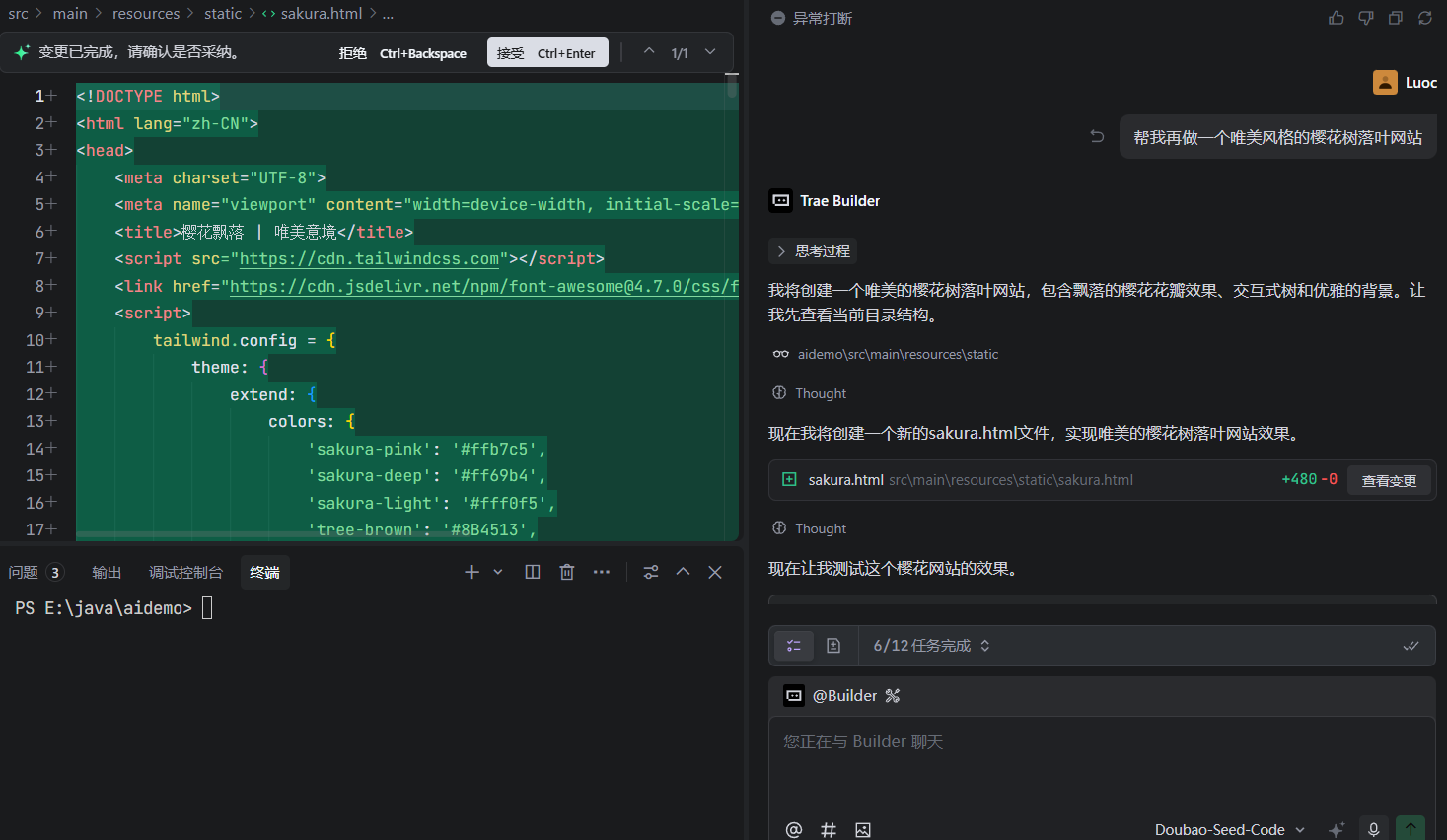Click the terminal settings sliders icon
This screenshot has height=840, width=1447.
click(651, 572)
